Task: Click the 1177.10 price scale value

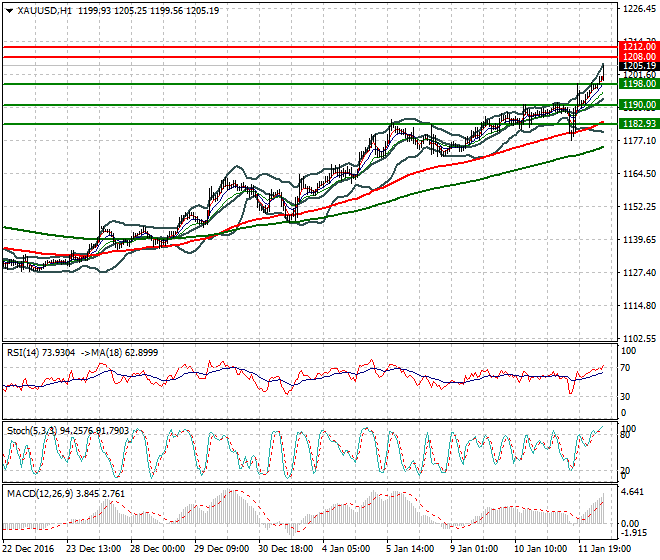Action: tap(639, 141)
